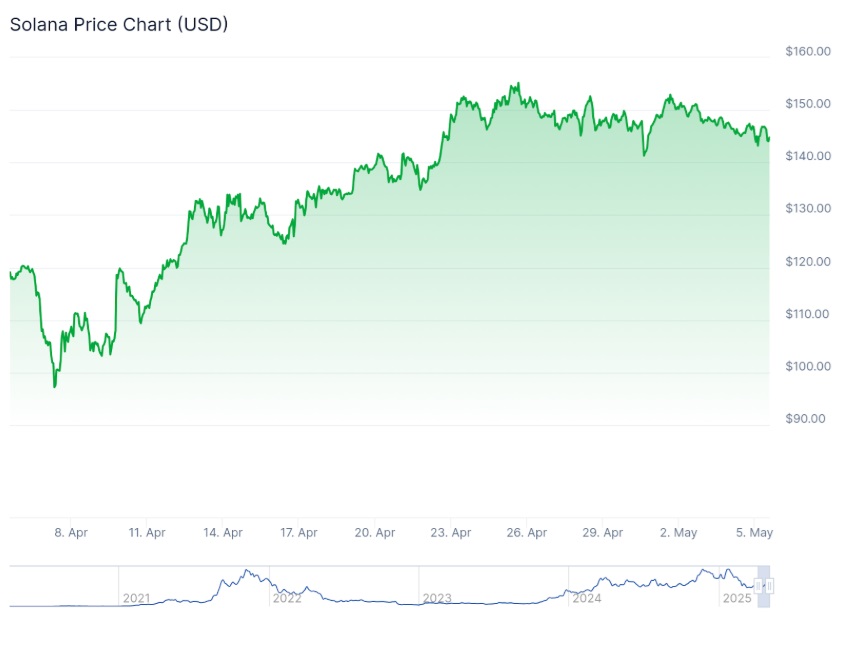Click the left navigator range handle

click(x=758, y=586)
